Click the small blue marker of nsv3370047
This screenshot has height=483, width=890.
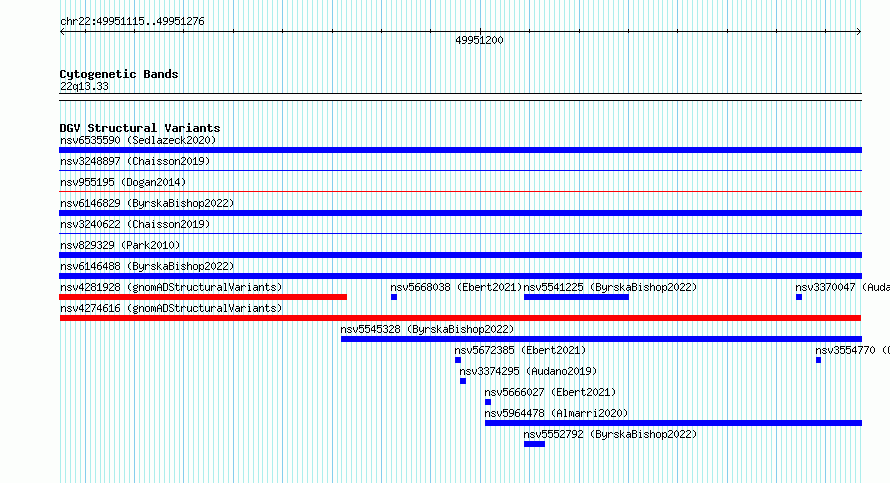pyautogui.click(x=799, y=297)
